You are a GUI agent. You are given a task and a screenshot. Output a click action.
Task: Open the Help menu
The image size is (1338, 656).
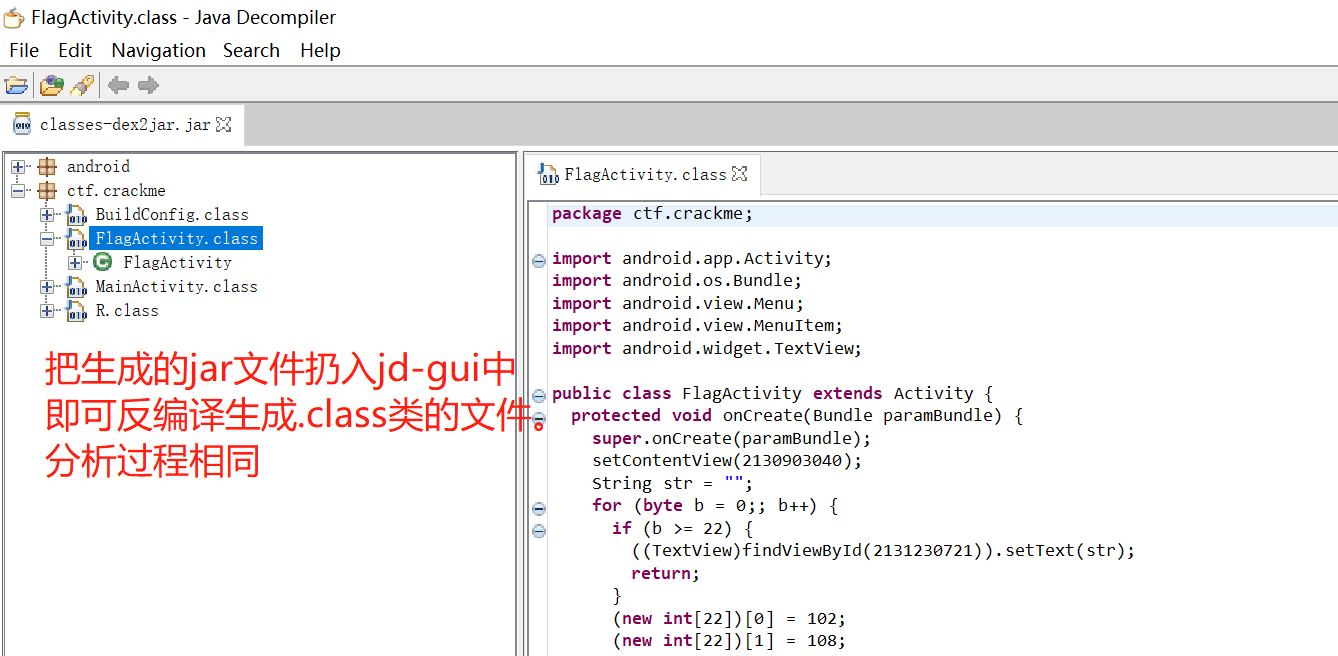(320, 50)
